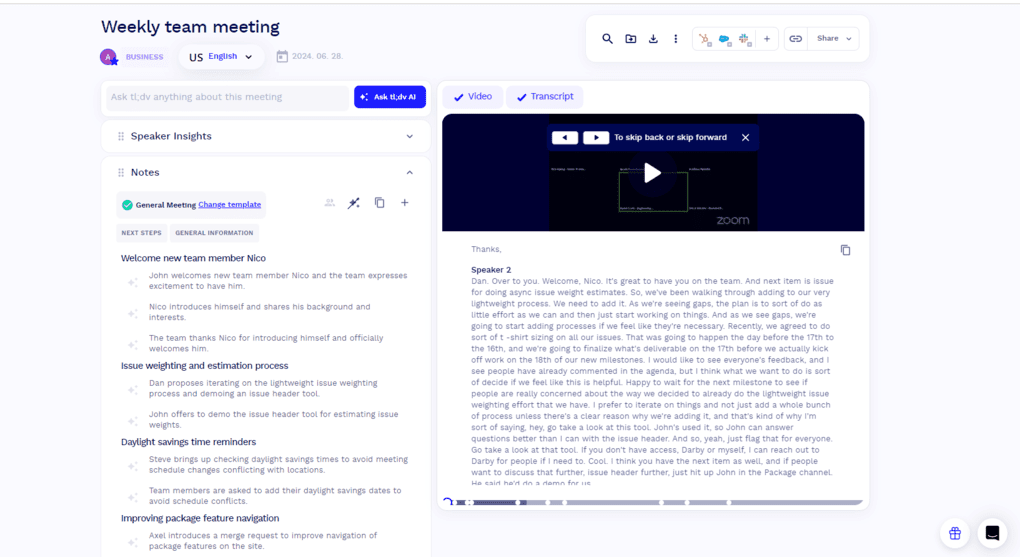Click the Improving package feature navigation heading
Screen dimensions: 1020x557
point(200,518)
